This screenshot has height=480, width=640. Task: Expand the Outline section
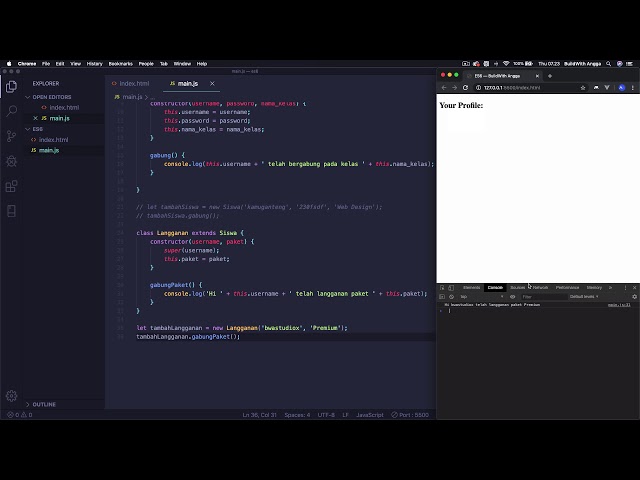(41, 404)
